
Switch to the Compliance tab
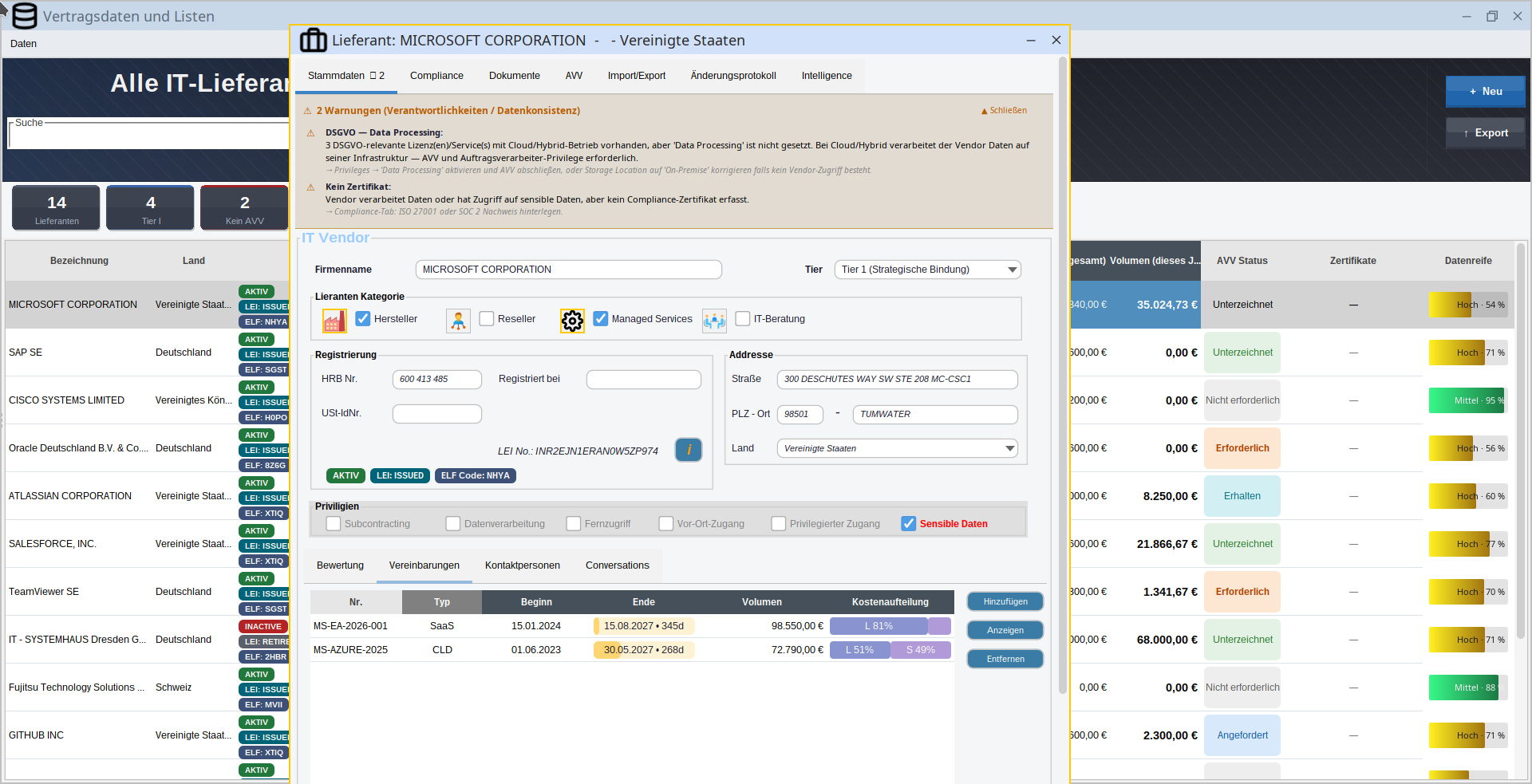pyautogui.click(x=436, y=76)
